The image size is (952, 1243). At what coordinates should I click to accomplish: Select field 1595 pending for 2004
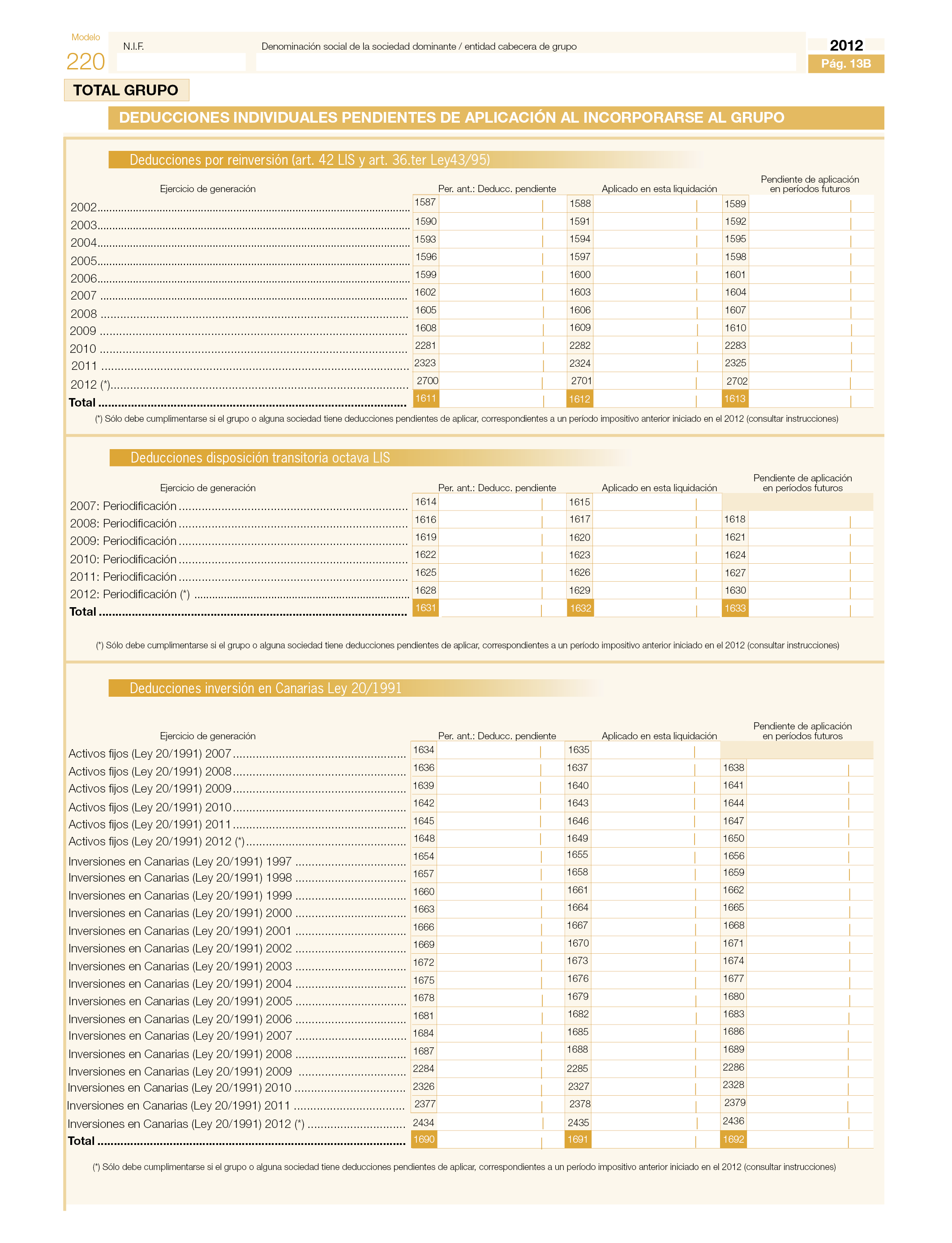click(x=812, y=239)
